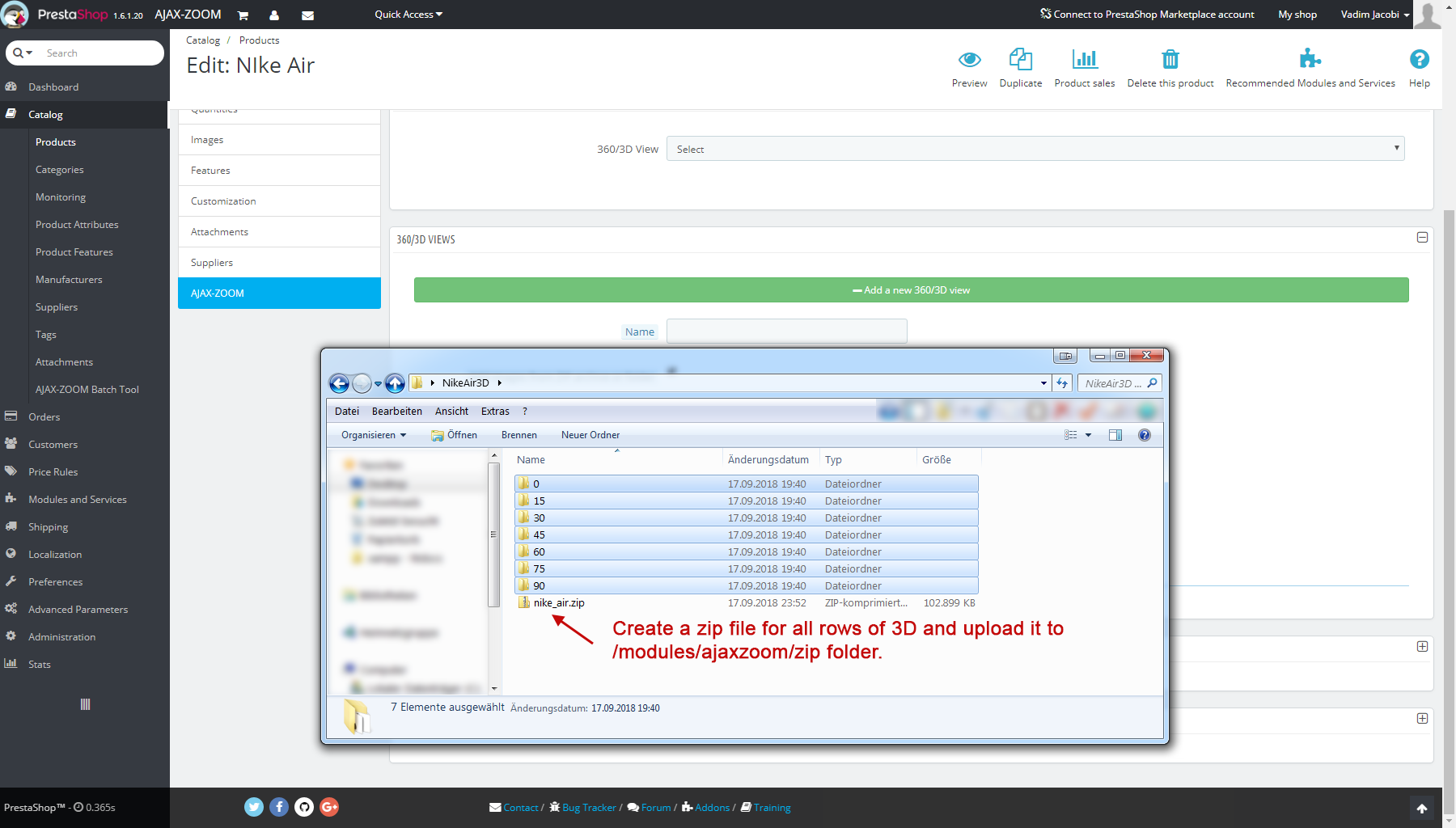Open the Facebook icon in footer
Screen dimensions: 1456x828
coord(279,807)
